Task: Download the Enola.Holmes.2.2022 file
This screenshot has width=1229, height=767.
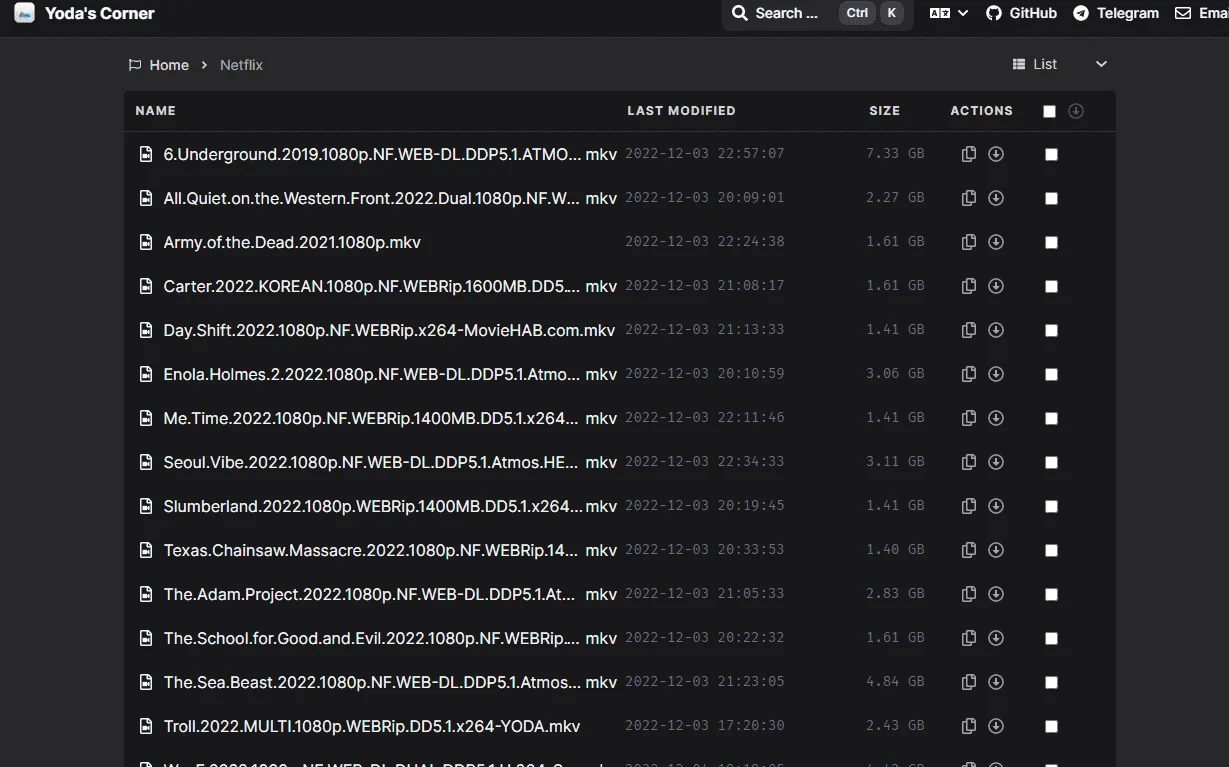Action: (x=996, y=374)
